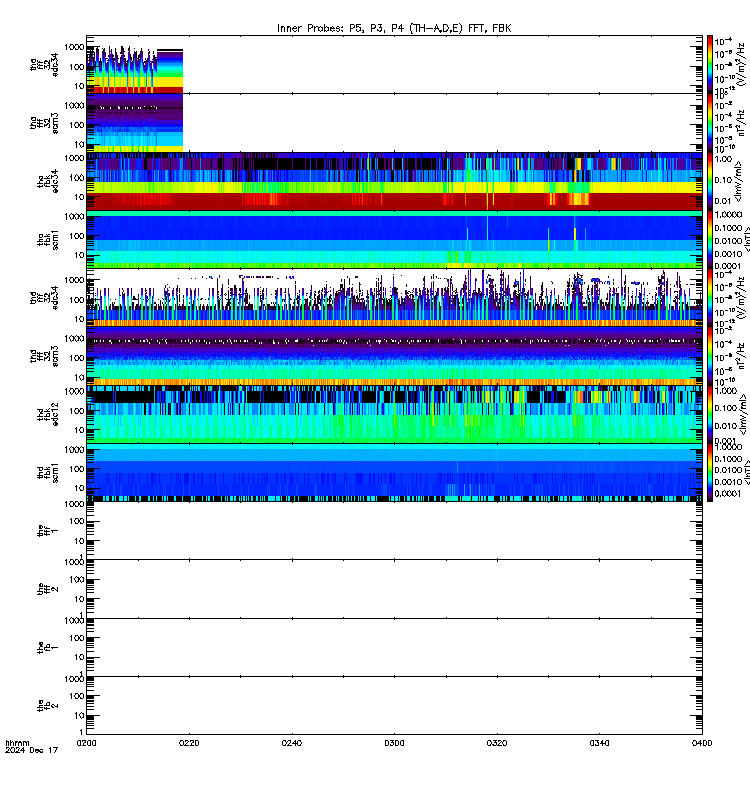The image size is (750, 800).
Task: Select the "0320" time tick label
Action: (496, 743)
